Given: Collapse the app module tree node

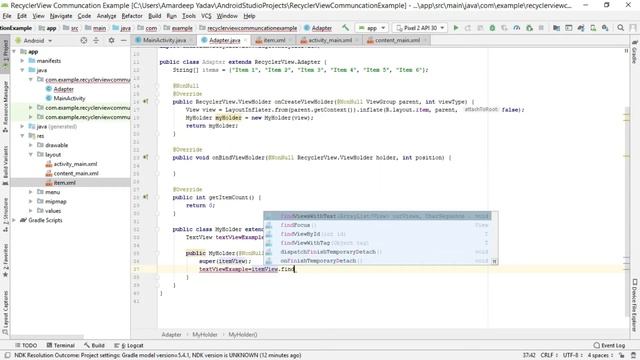Looking at the screenshot, I should 14,51.
